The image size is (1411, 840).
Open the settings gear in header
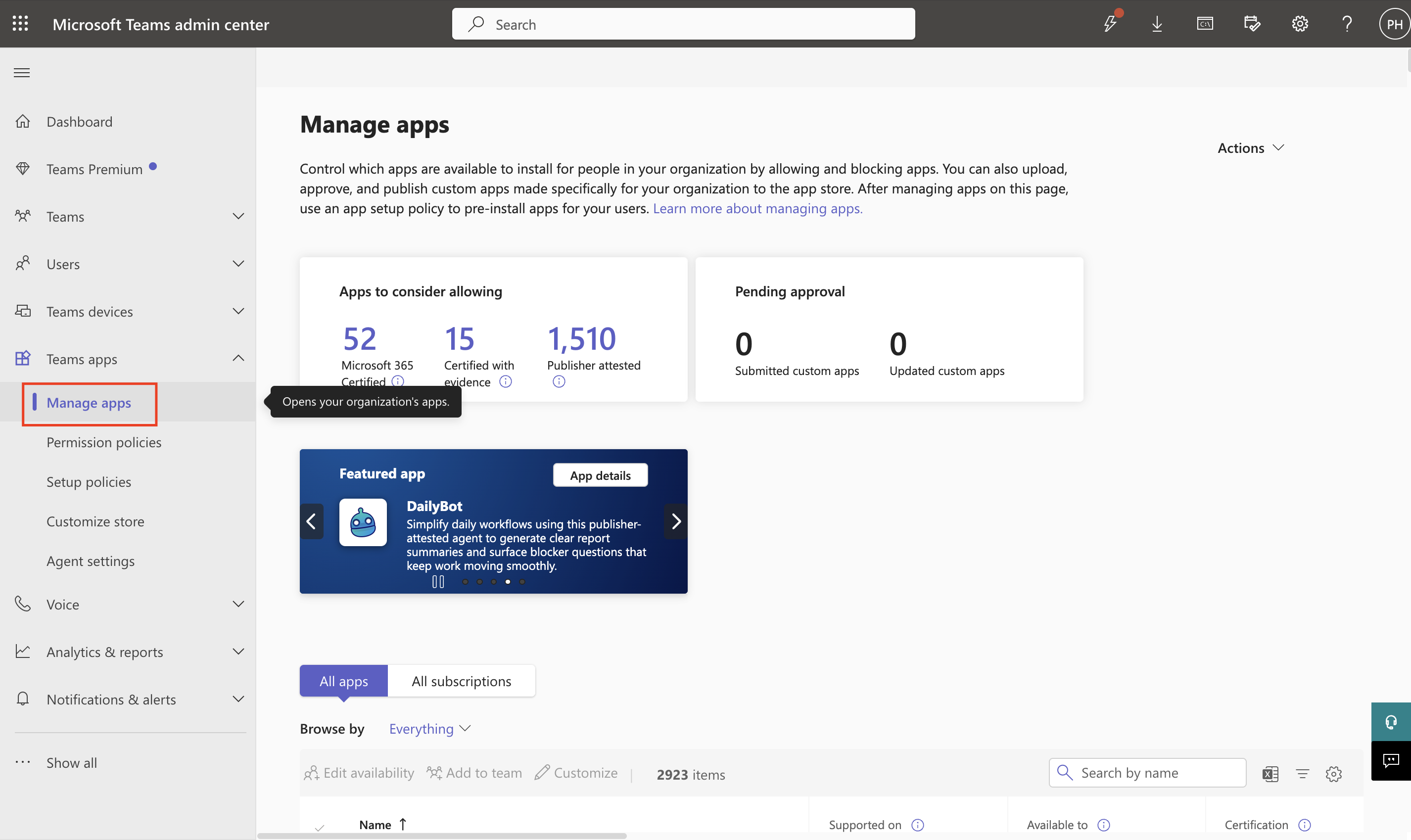click(1300, 24)
